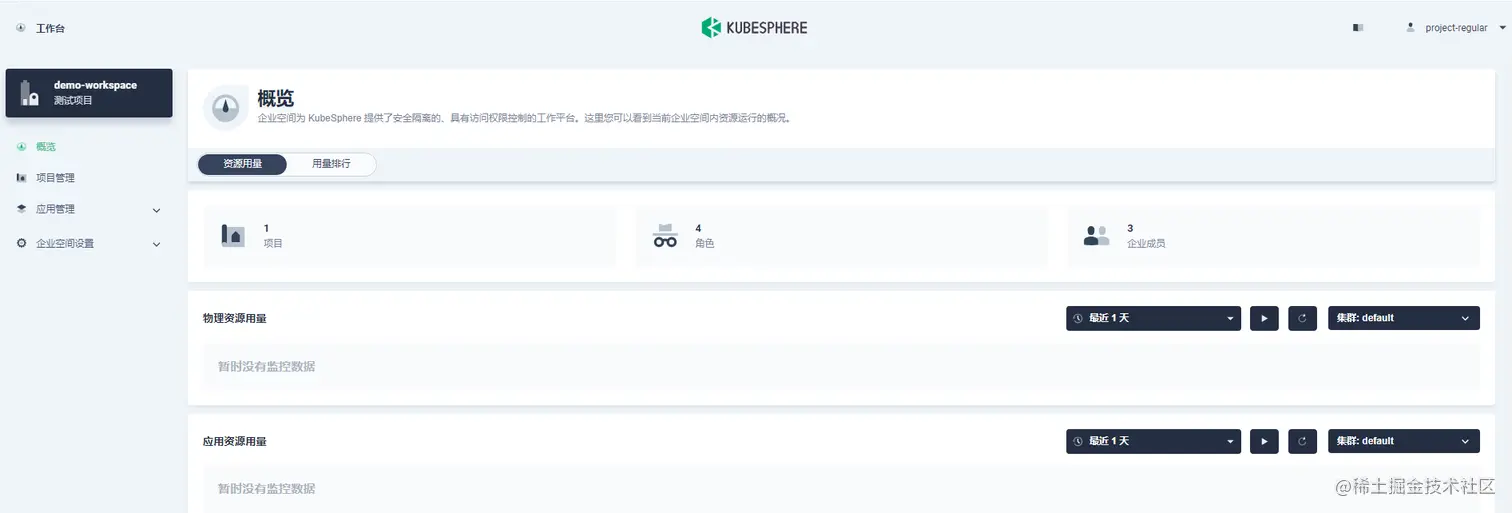Refresh 物理资源用量 data
Viewport: 1512px width, 513px height.
point(1302,318)
